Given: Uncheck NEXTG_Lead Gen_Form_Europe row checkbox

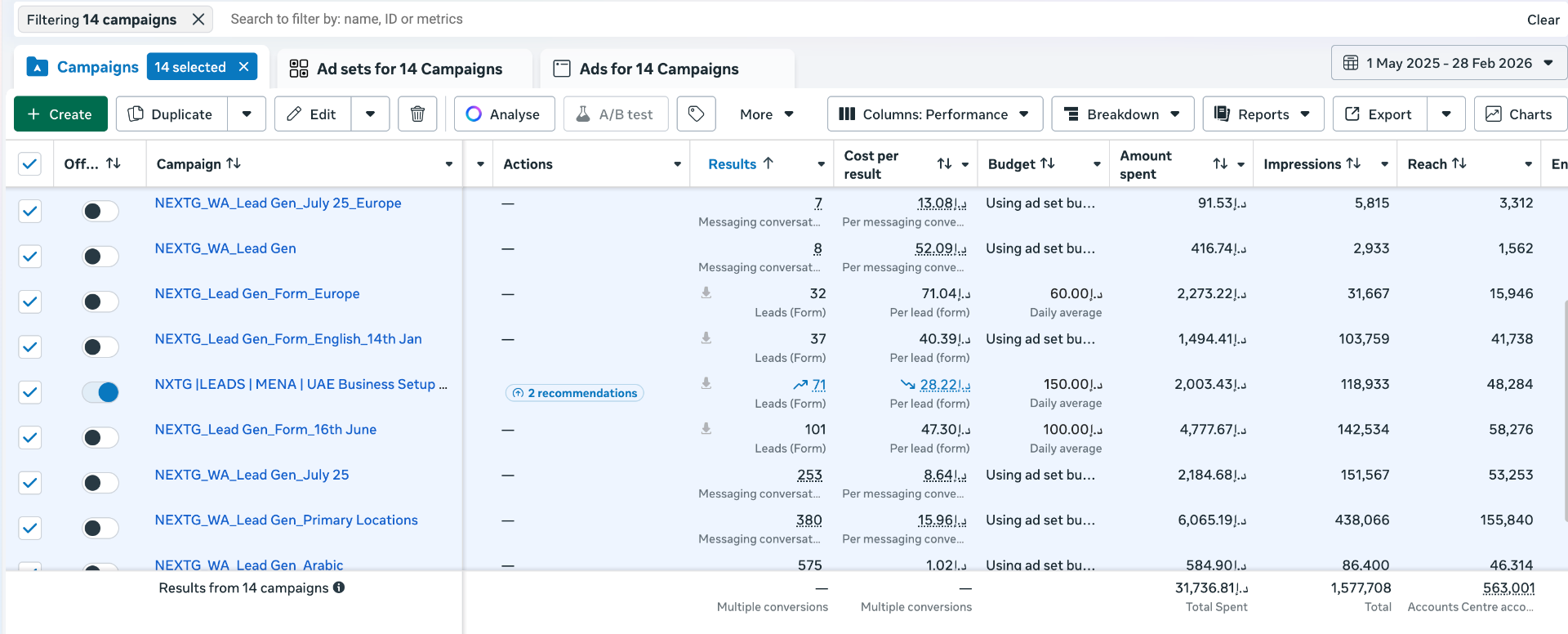Looking at the screenshot, I should click(29, 301).
